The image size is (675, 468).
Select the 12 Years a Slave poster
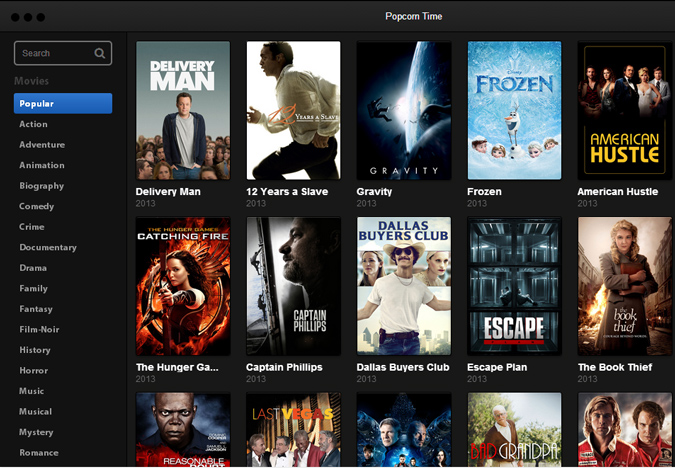tap(293, 110)
